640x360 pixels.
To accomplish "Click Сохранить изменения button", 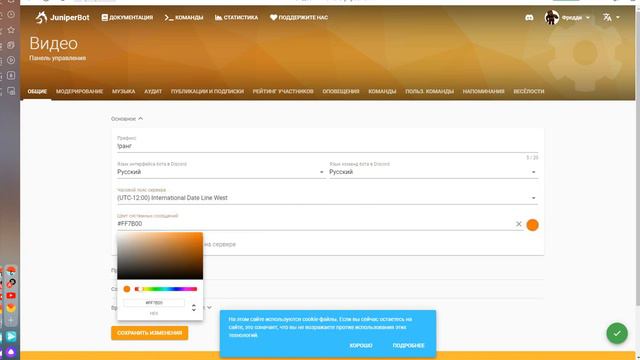I will click(x=149, y=333).
